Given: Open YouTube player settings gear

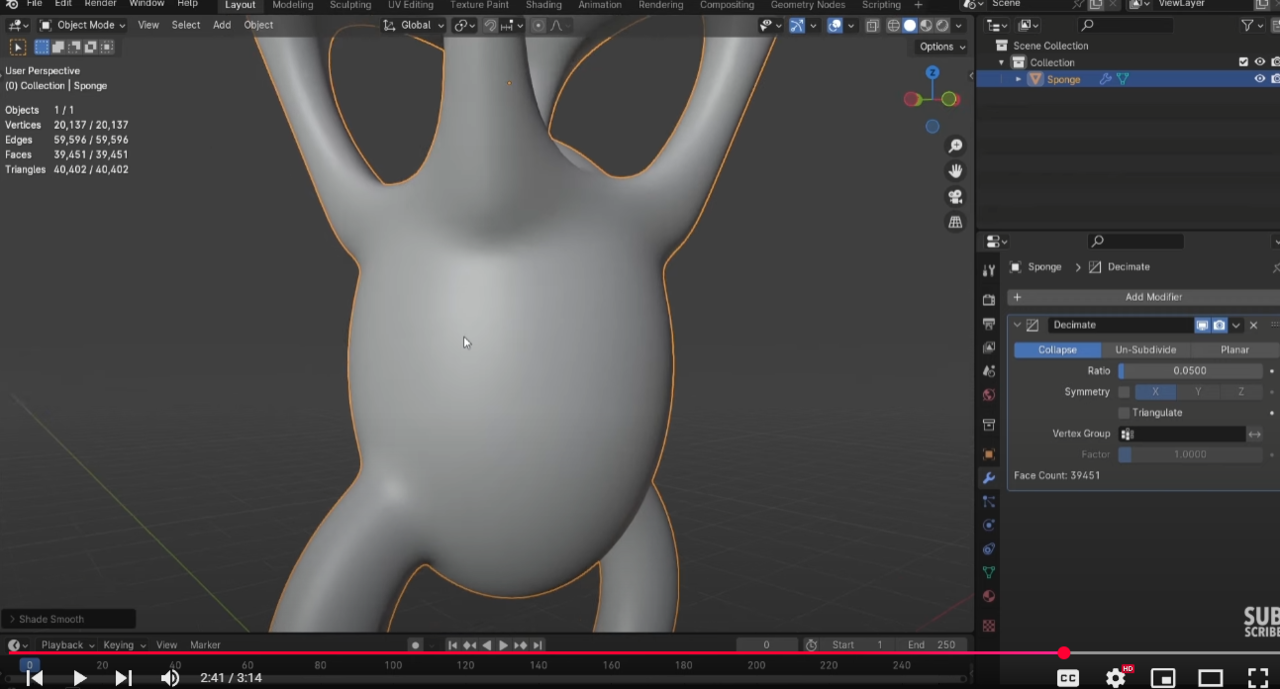Looking at the screenshot, I should coord(1115,678).
